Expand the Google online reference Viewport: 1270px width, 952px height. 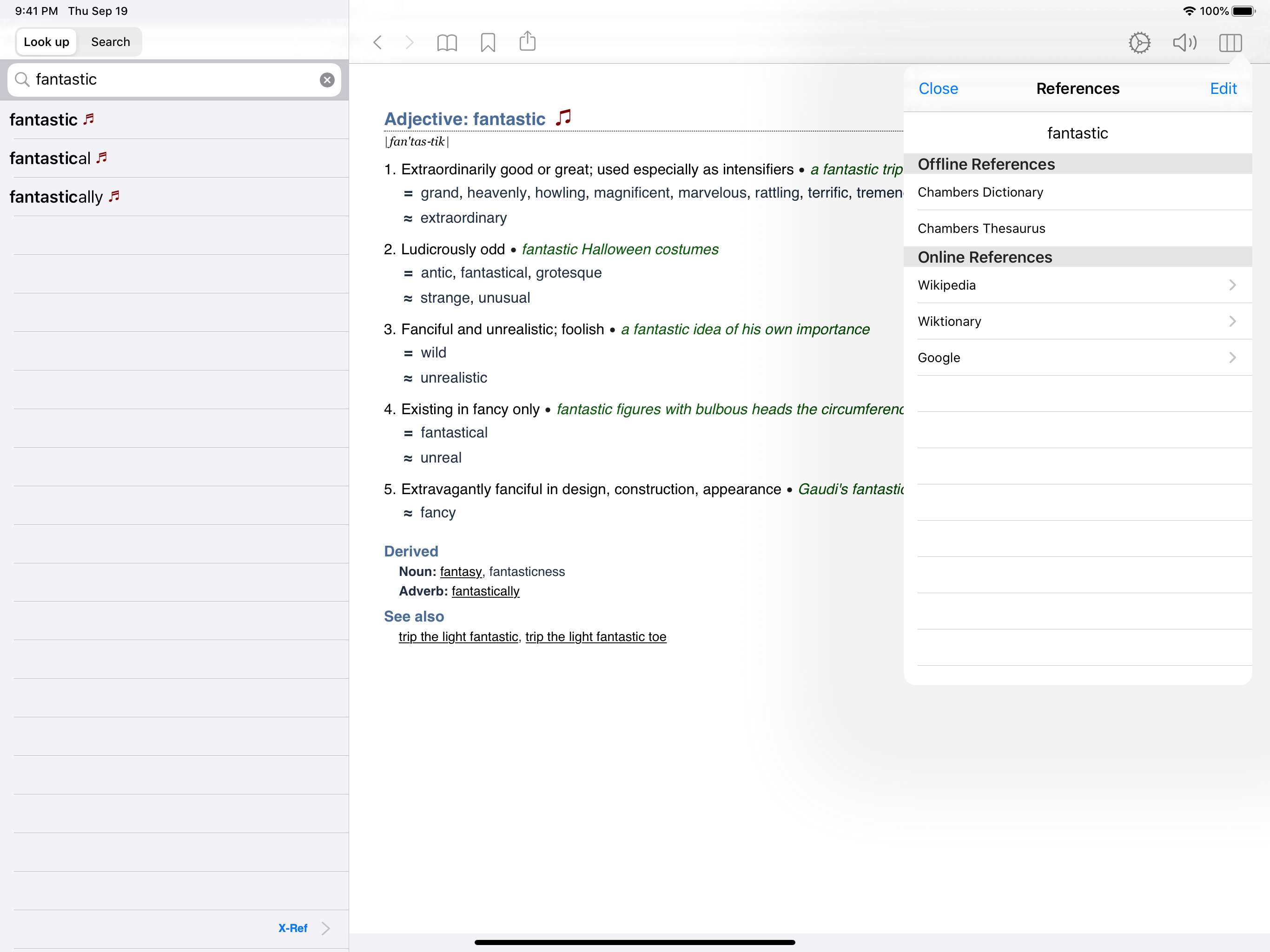coord(1077,357)
